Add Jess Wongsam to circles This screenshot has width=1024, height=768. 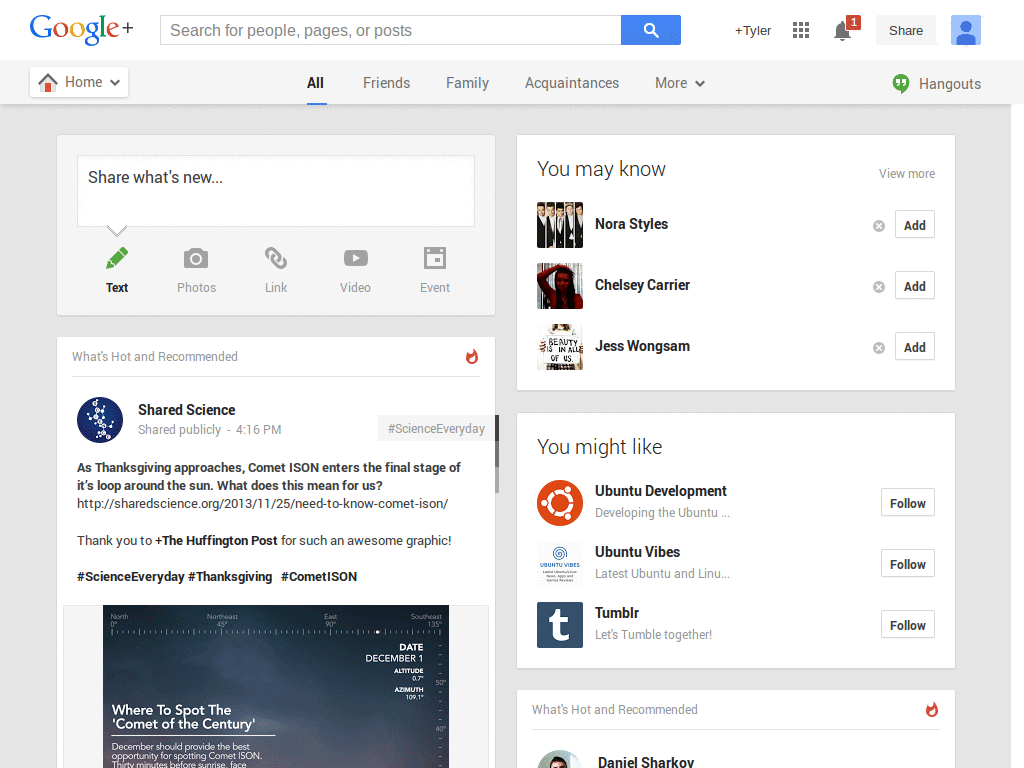914,347
